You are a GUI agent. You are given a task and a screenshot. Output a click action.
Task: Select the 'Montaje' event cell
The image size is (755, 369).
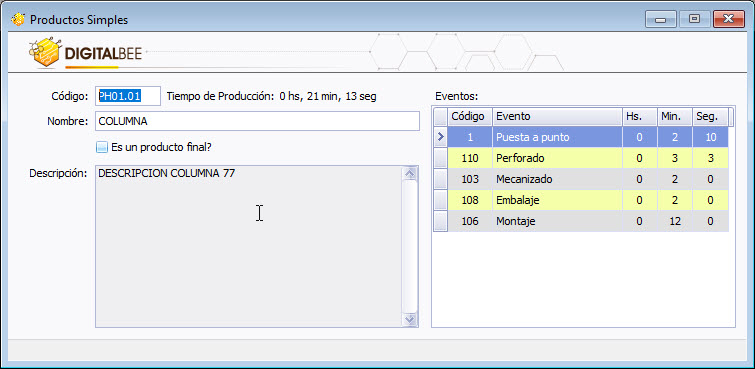(x=557, y=222)
